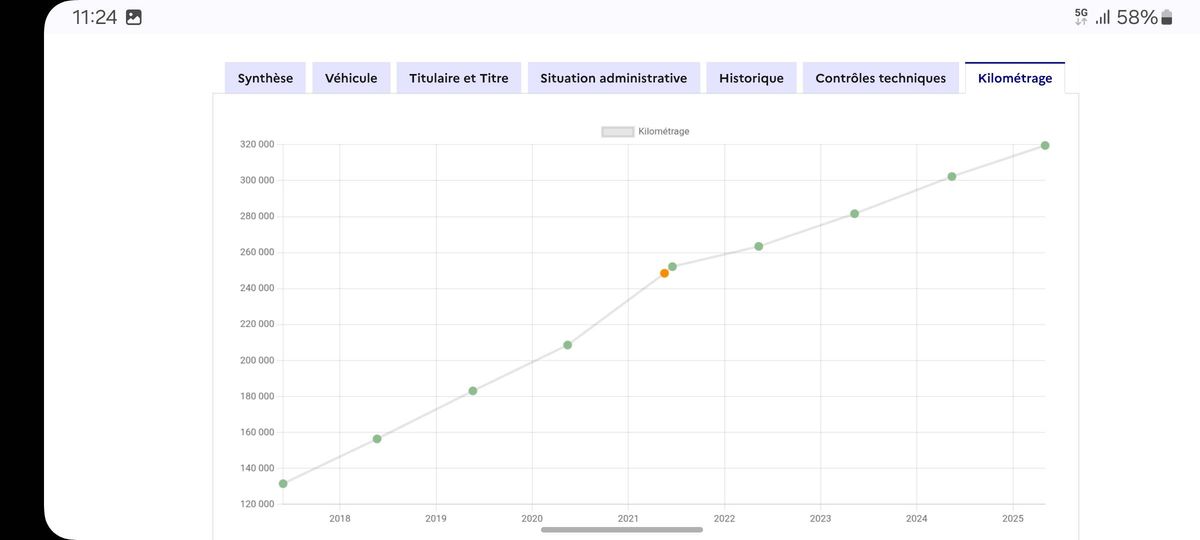Click the data point near 302 000 in 2024
This screenshot has height=540, width=1200.
[x=952, y=177]
